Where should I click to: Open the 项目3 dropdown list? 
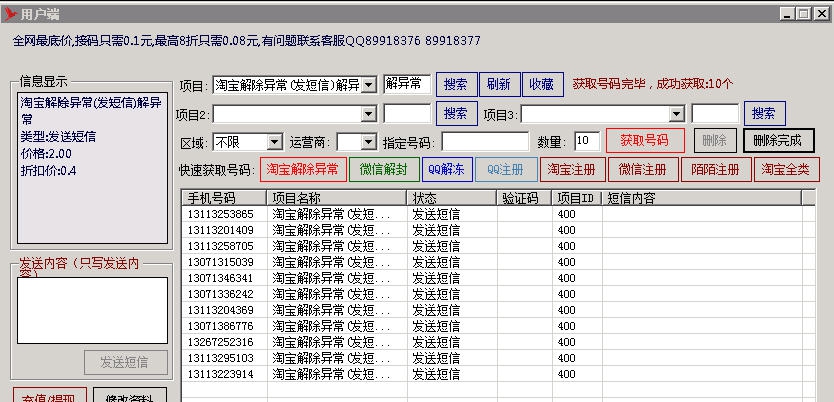676,114
